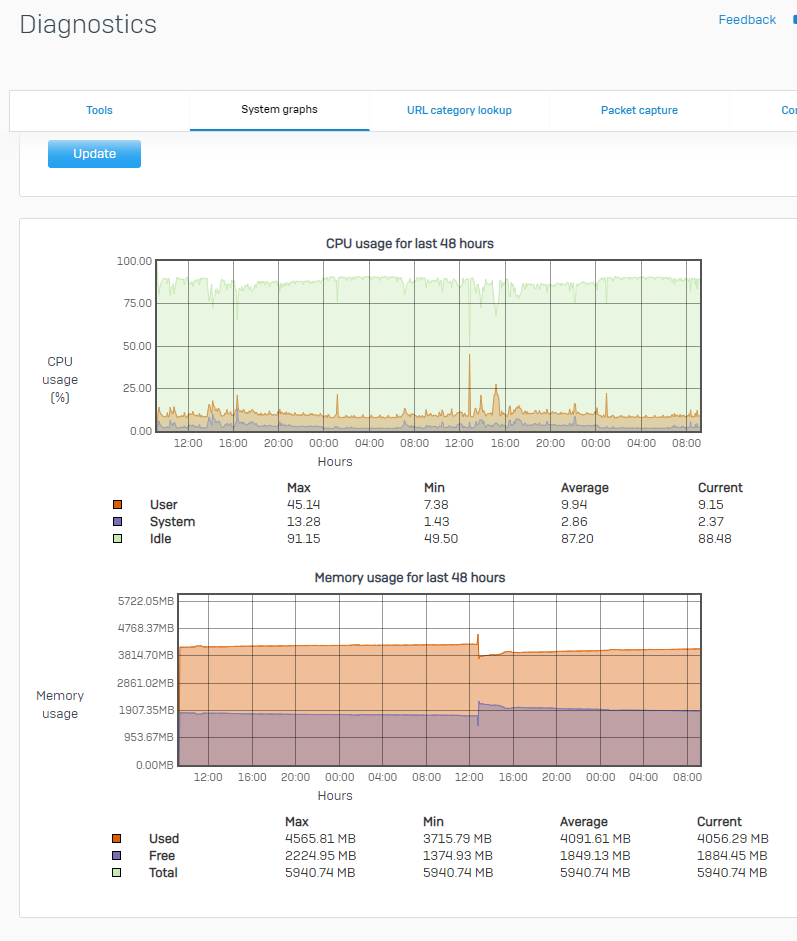
Task: Click the Idle min value 49.50
Action: tap(441, 538)
